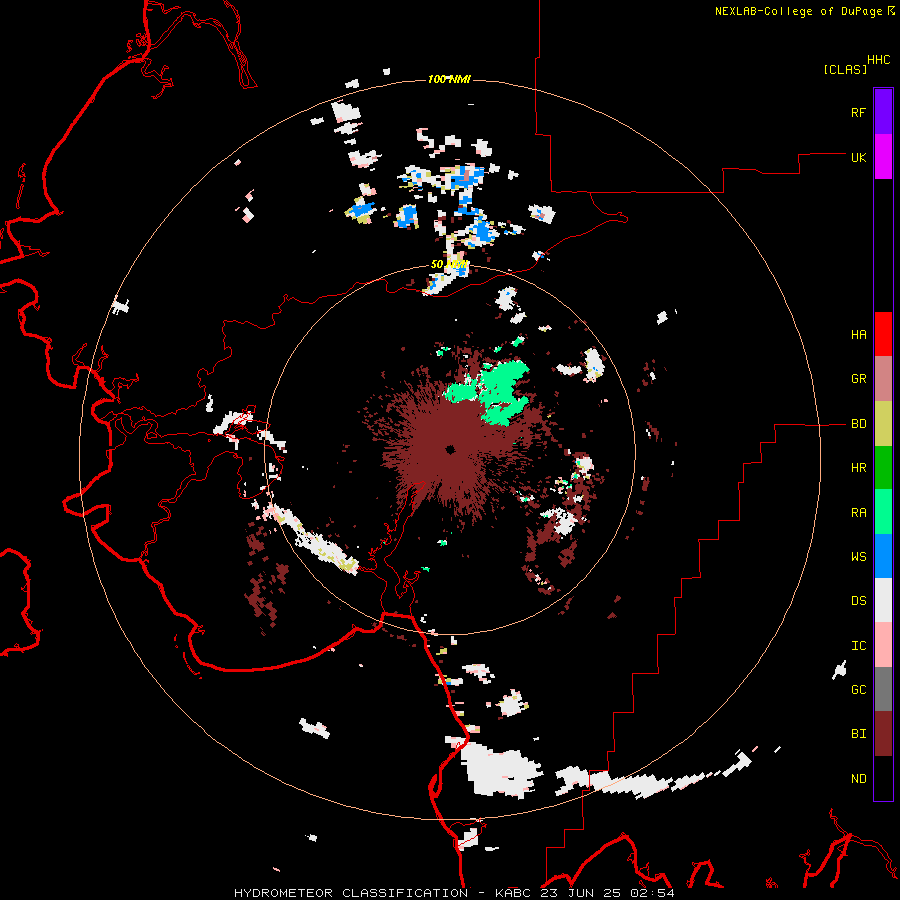Click the HA red legend swatch

pyautogui.click(x=883, y=334)
